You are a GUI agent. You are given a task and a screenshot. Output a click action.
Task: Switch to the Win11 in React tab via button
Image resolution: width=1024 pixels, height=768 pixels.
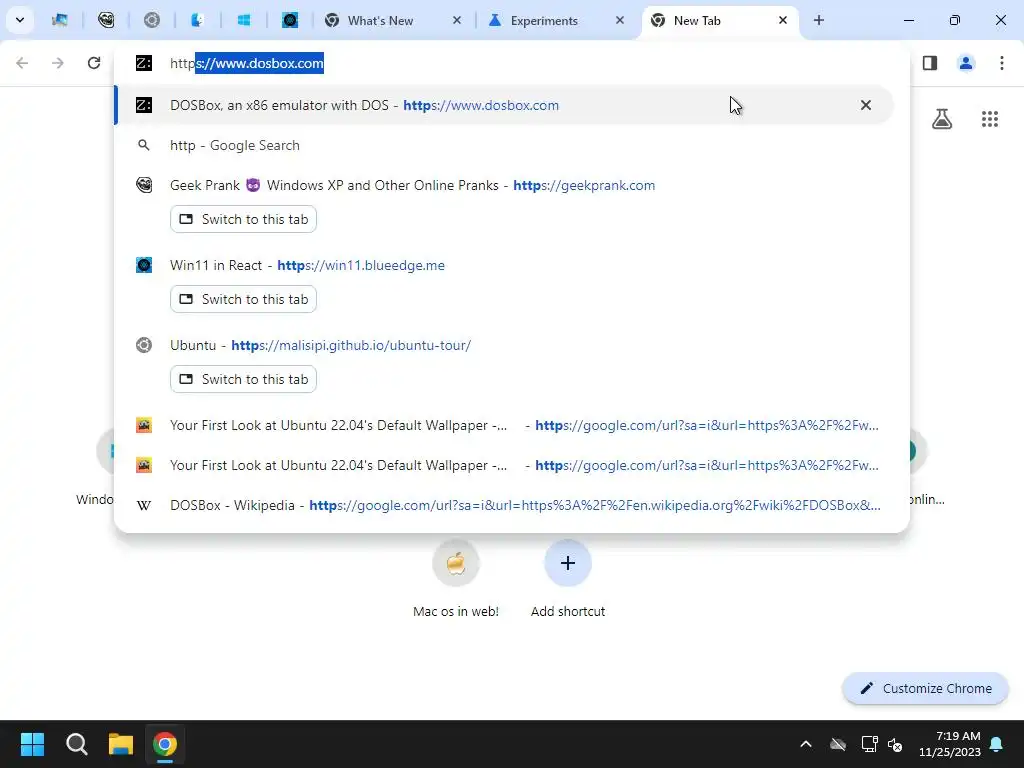(x=244, y=299)
